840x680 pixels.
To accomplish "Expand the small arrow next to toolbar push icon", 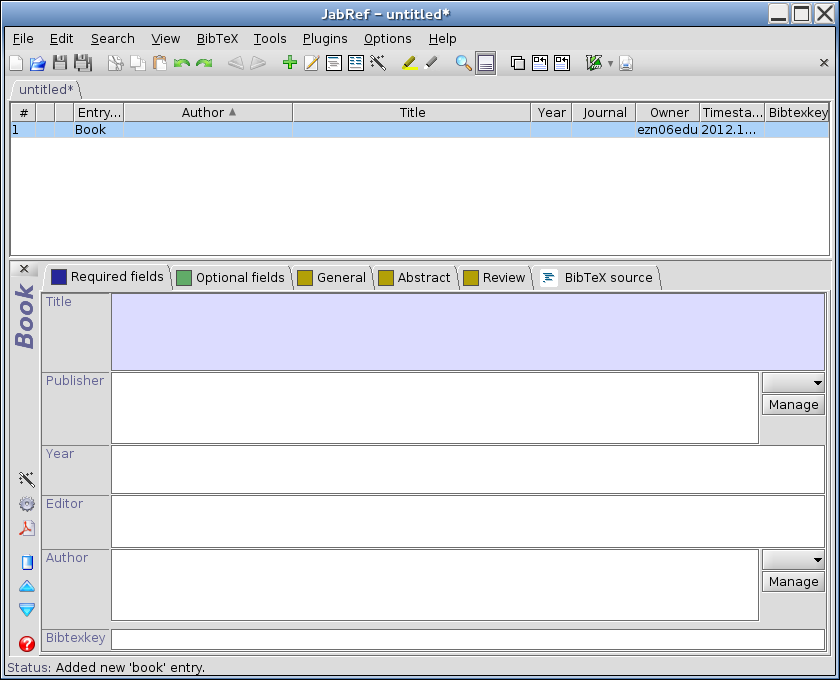I will (610, 64).
